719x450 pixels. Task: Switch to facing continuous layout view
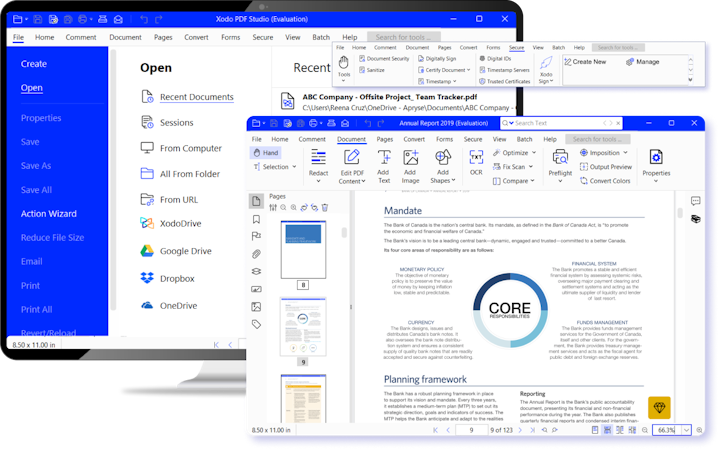click(632, 430)
